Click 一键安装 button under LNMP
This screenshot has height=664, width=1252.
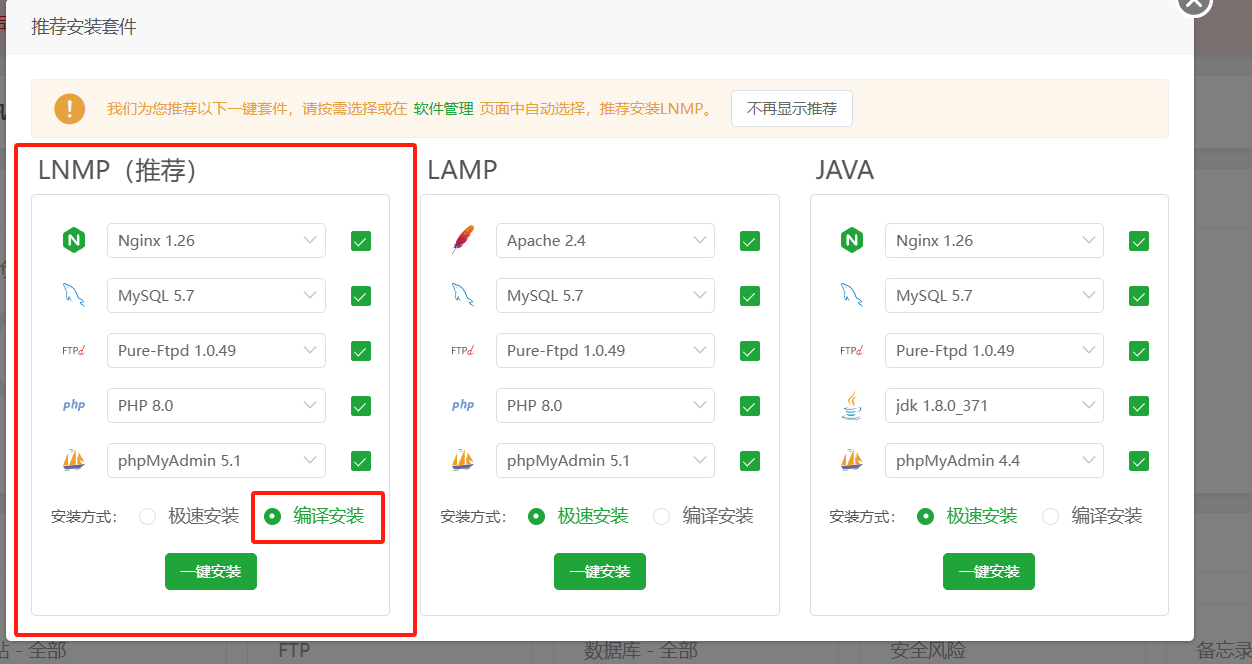[x=211, y=572]
